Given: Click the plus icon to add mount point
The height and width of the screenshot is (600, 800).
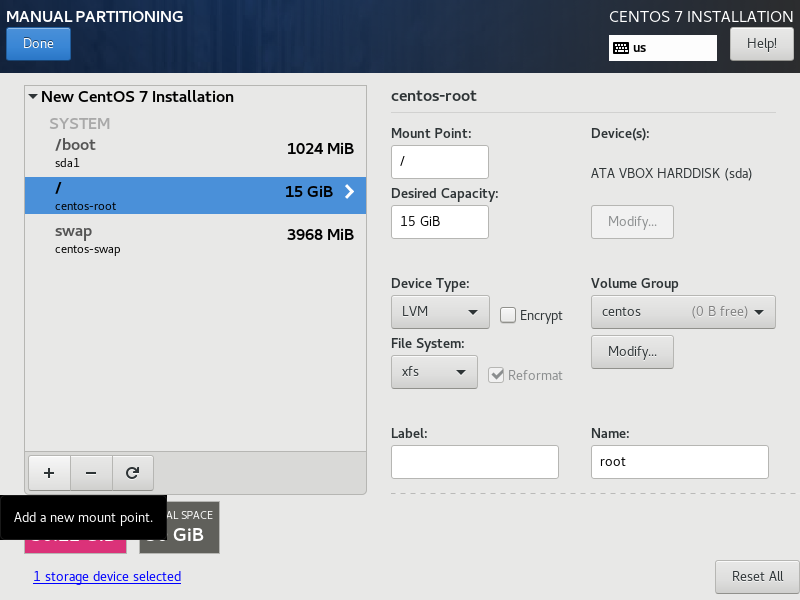Looking at the screenshot, I should [49, 473].
